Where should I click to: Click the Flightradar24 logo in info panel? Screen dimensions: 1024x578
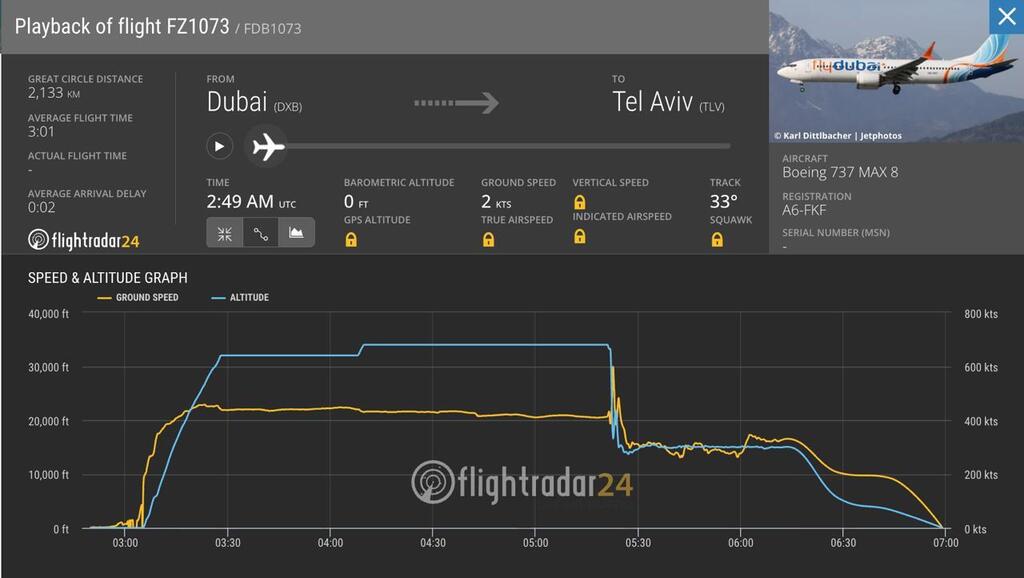[x=84, y=240]
